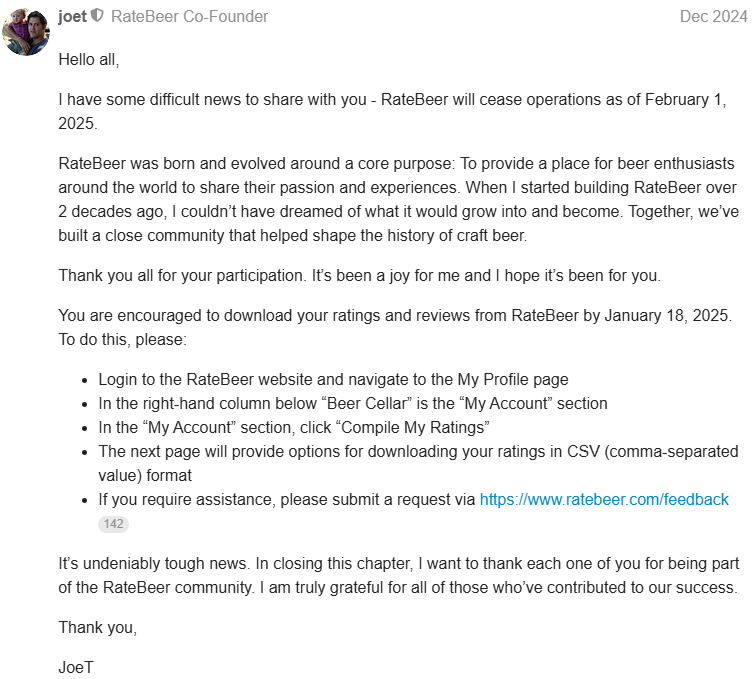Click the username joet in post header
The width and height of the screenshot is (752, 679).
[72, 16]
